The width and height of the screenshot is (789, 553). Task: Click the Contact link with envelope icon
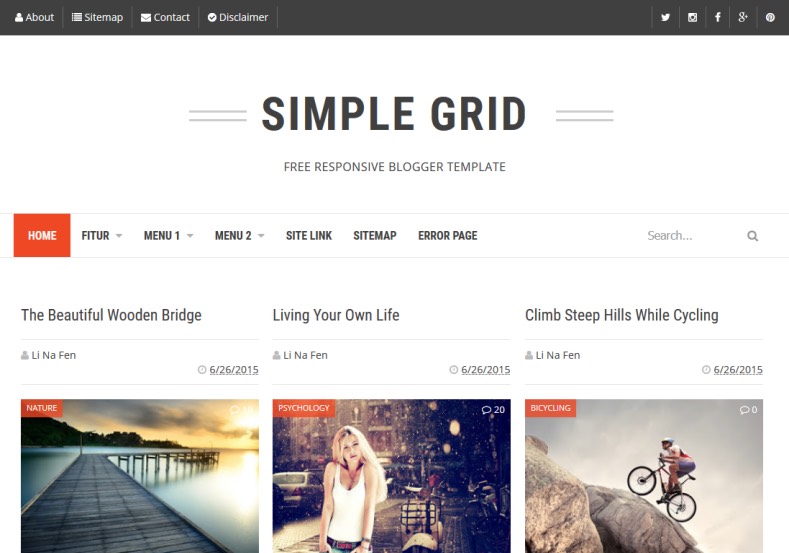(x=165, y=17)
